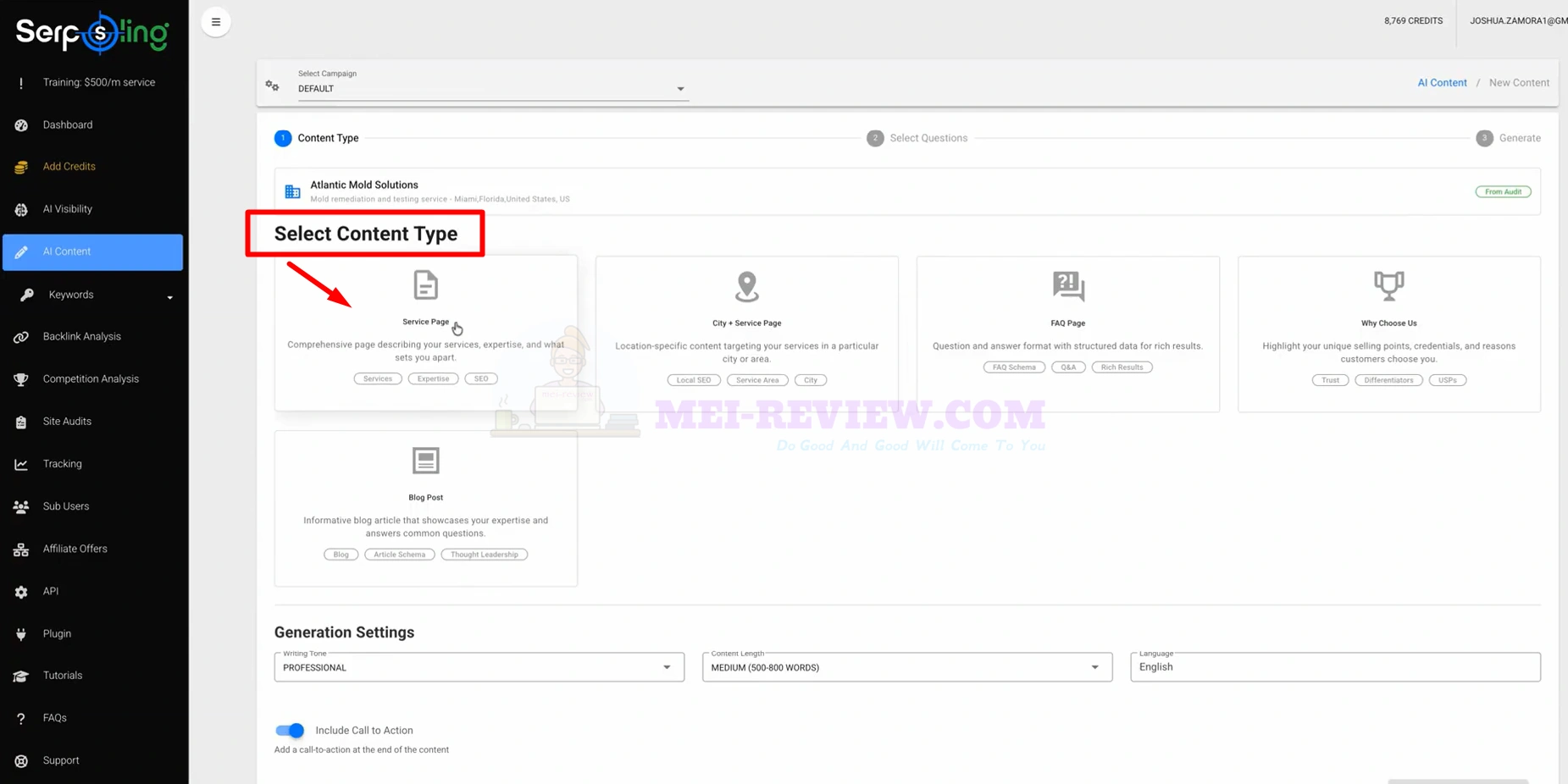
Task: Click the From Audit badge
Action: [x=1503, y=192]
